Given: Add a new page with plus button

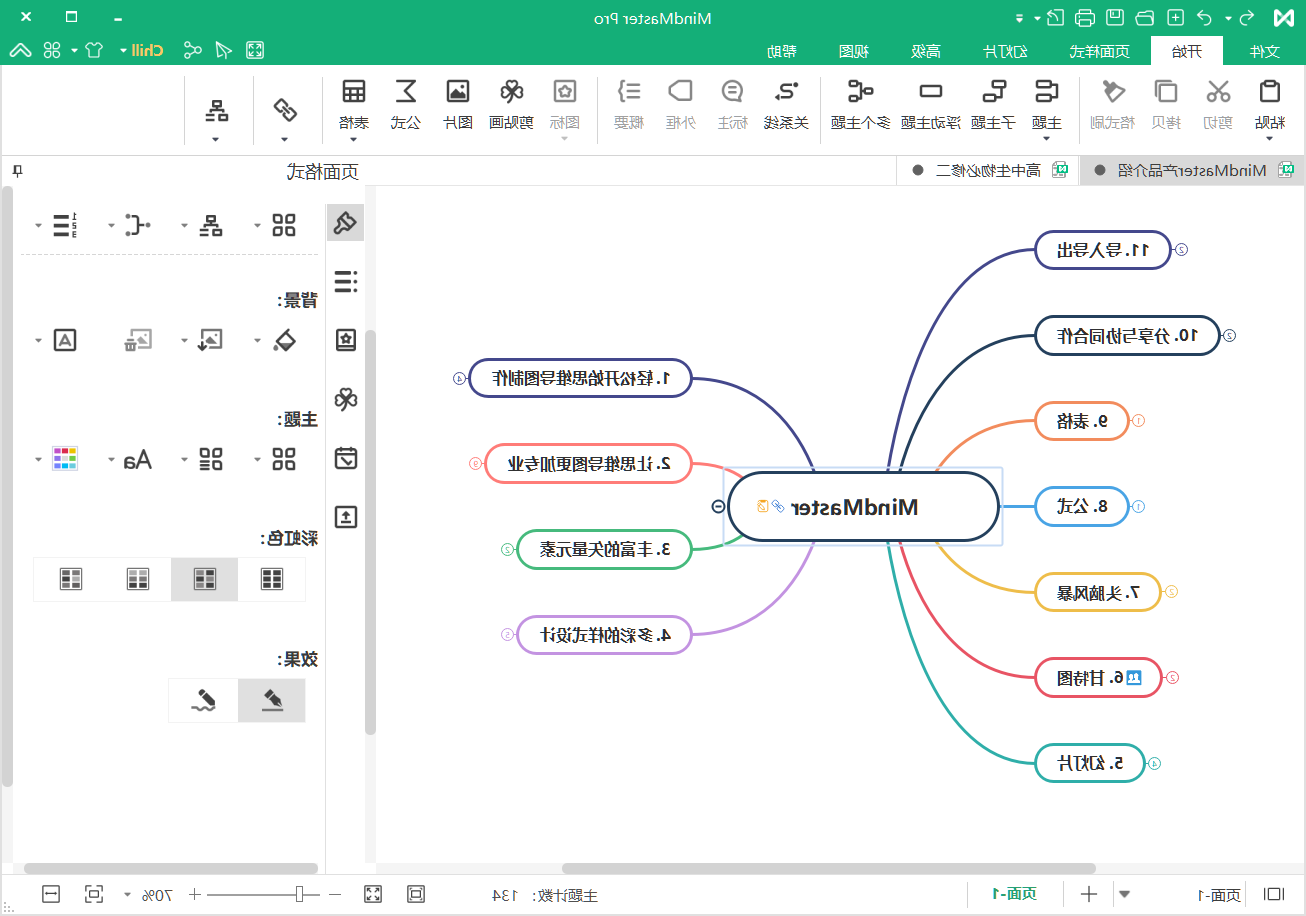Looking at the screenshot, I should click(x=1089, y=894).
